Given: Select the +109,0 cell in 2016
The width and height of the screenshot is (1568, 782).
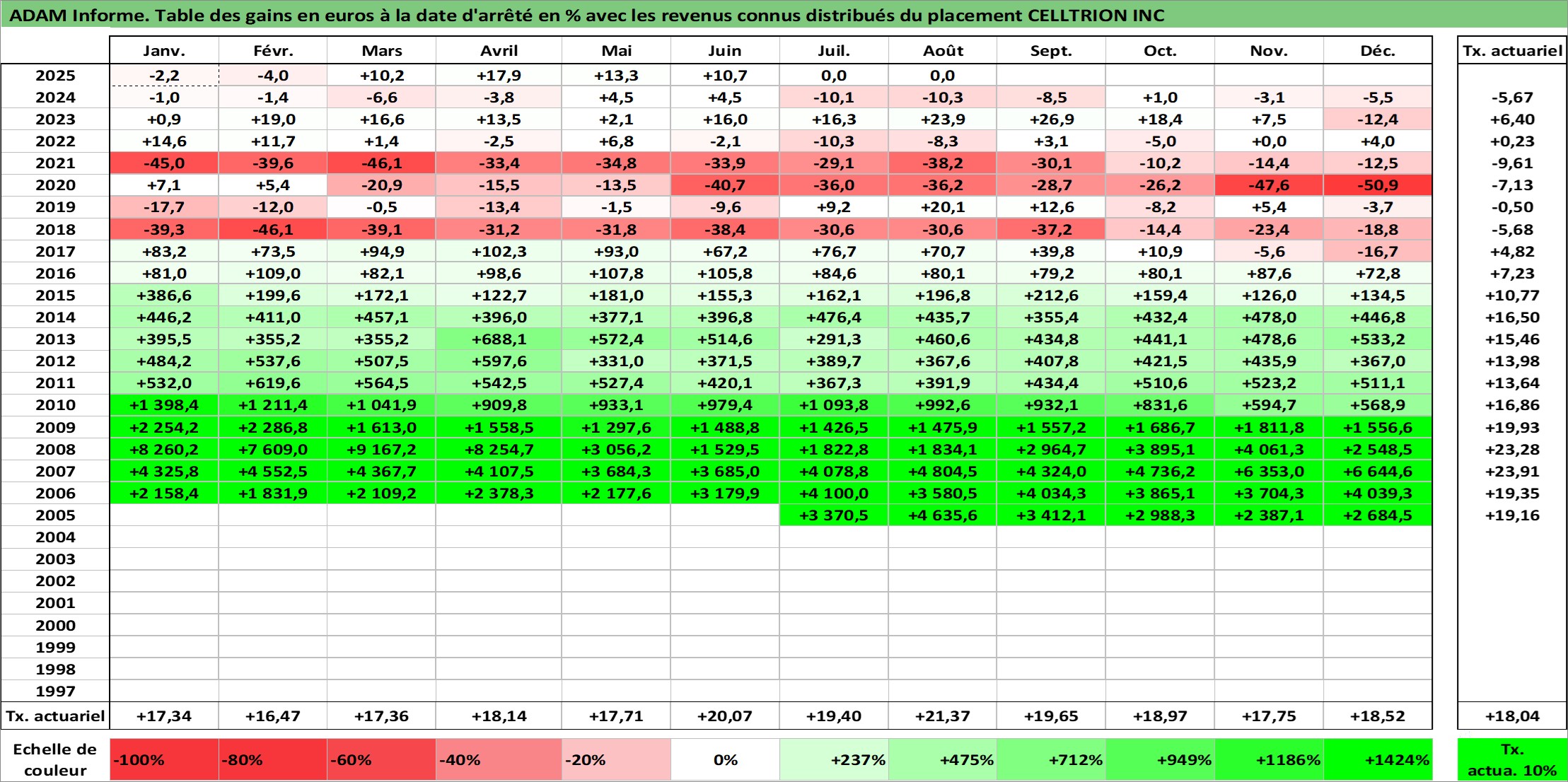Looking at the screenshot, I should pyautogui.click(x=273, y=274).
